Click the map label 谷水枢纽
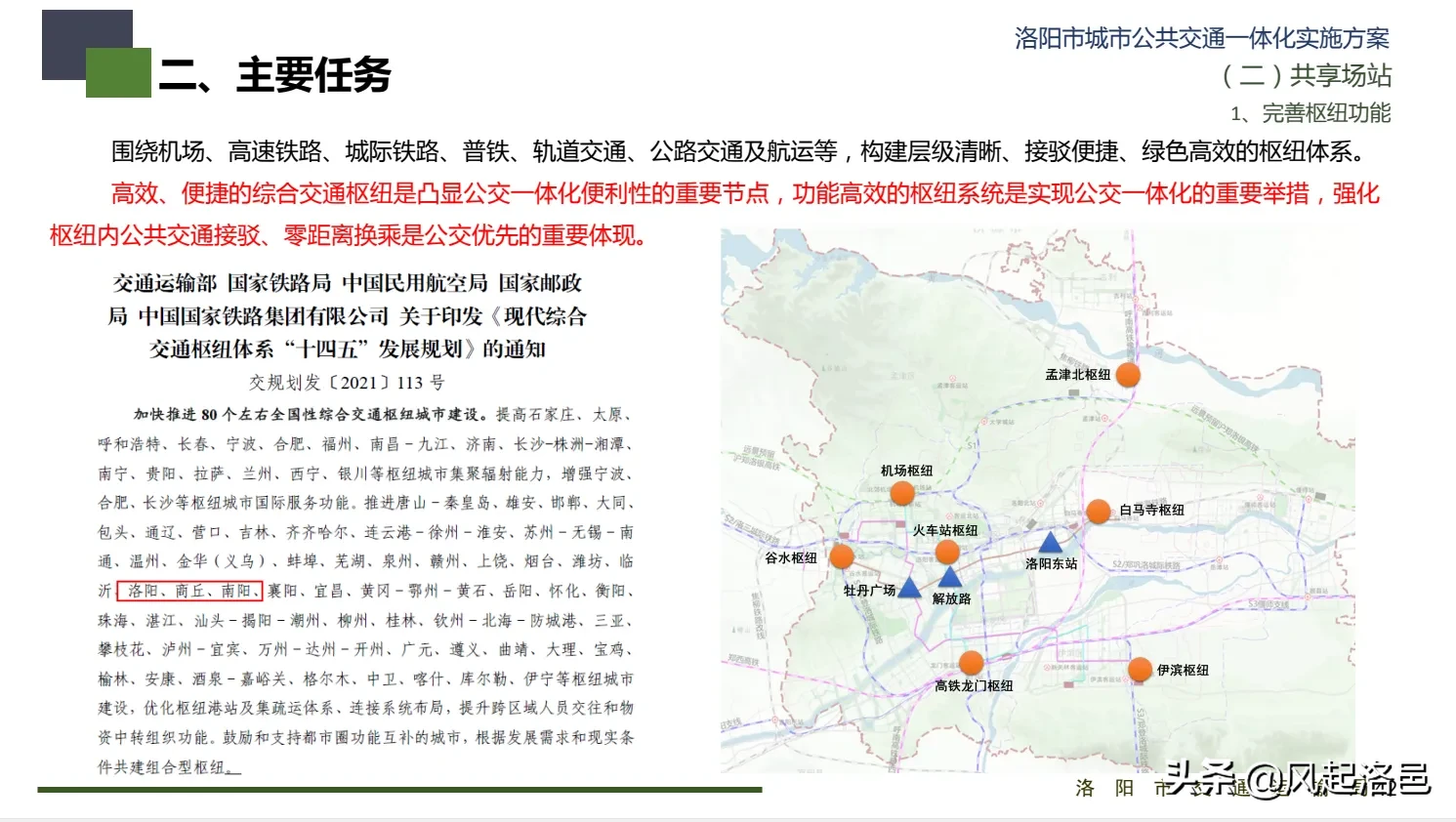 point(791,558)
